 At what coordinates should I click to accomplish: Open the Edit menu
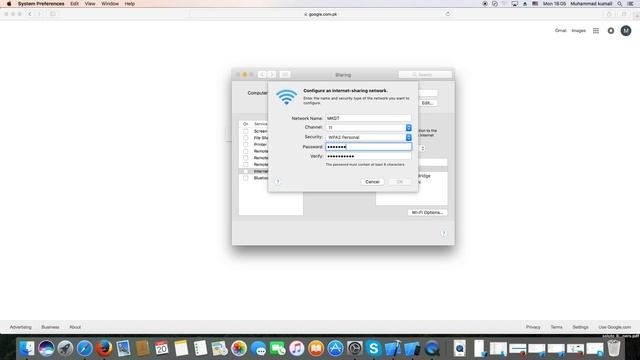(x=74, y=4)
